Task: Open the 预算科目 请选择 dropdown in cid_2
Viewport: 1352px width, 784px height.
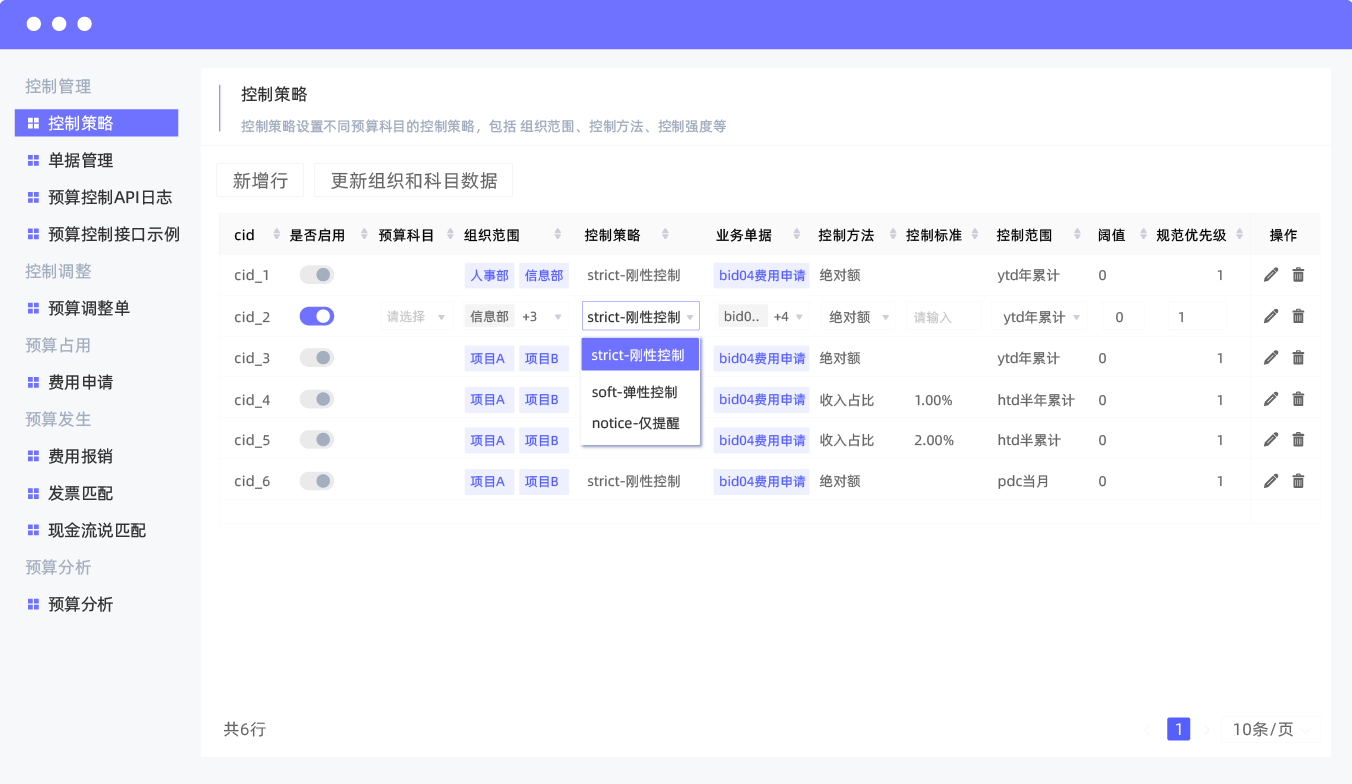Action: pyautogui.click(x=416, y=317)
